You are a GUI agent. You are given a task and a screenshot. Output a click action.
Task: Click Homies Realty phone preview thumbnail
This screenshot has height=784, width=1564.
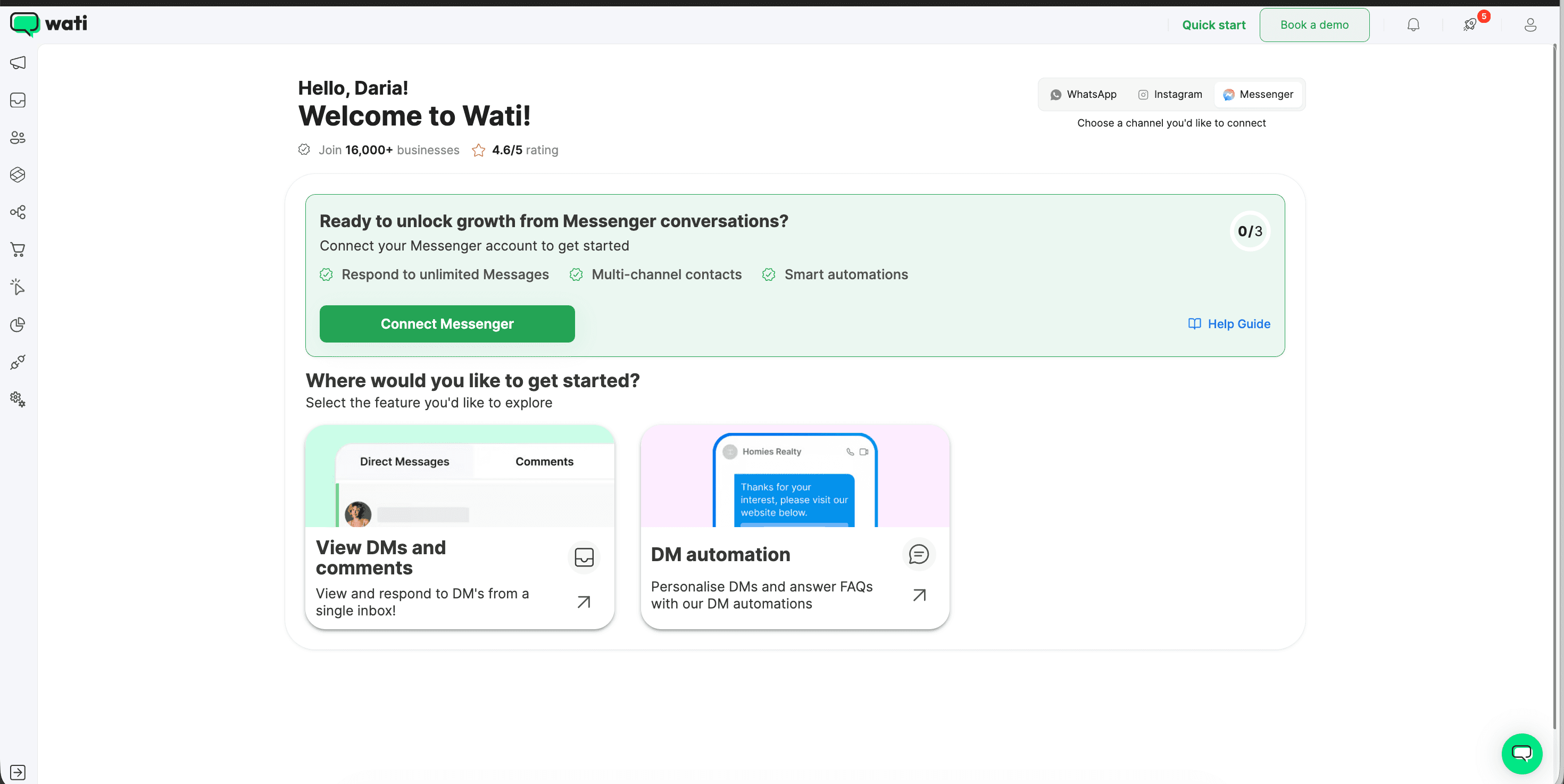pos(795,479)
